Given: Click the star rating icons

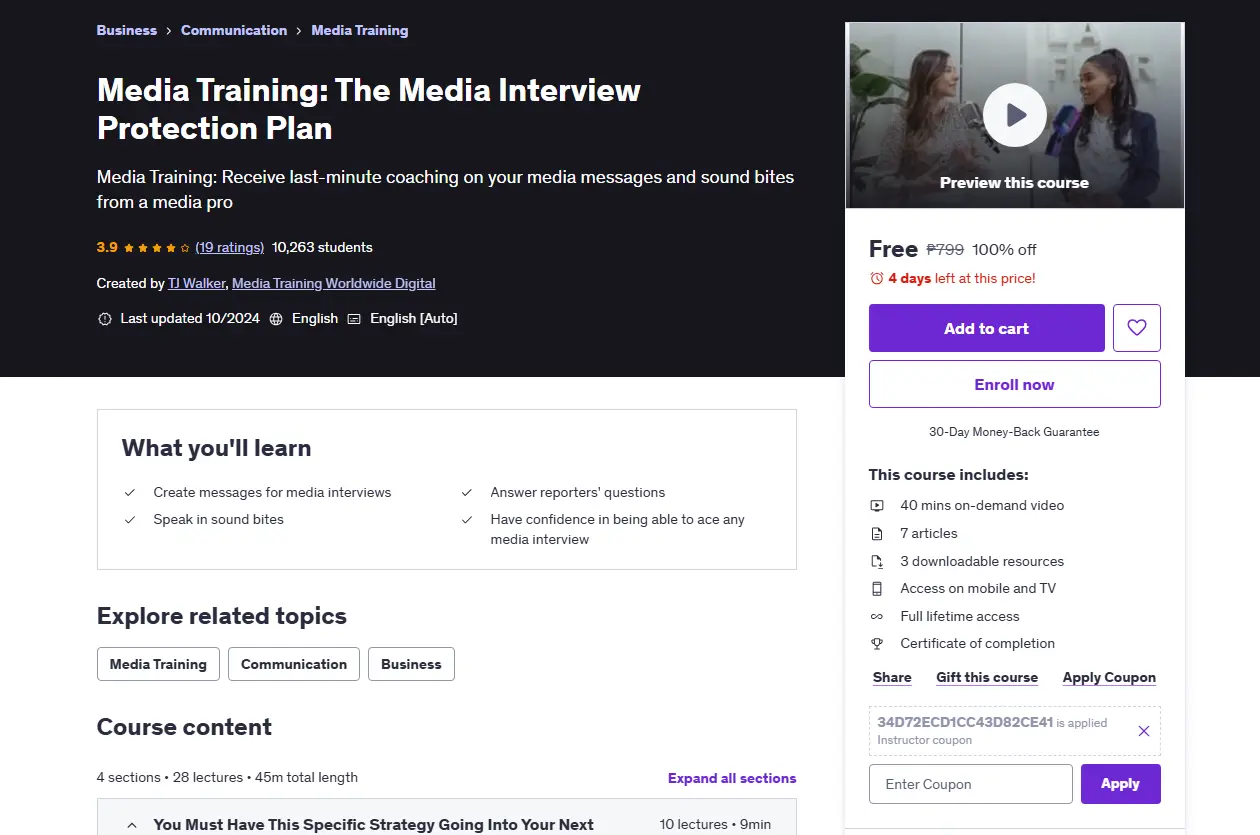Looking at the screenshot, I should tap(157, 248).
